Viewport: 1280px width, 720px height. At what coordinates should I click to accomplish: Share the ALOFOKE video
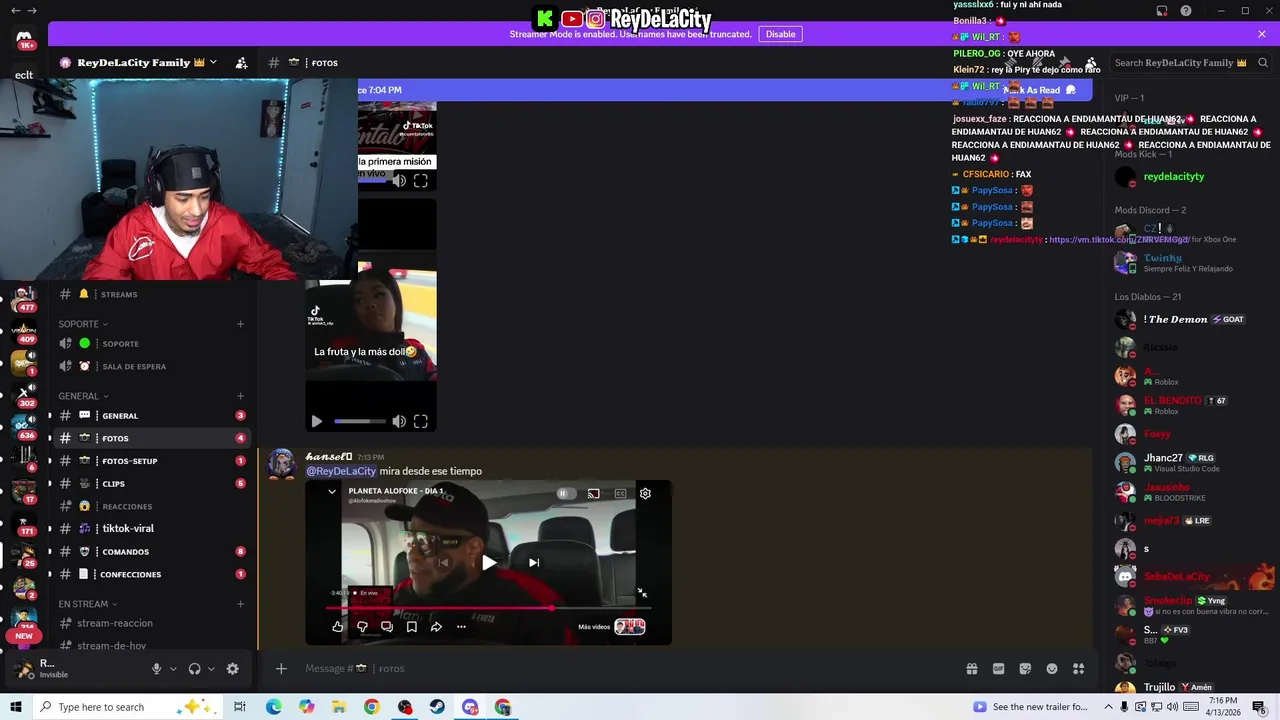(436, 627)
